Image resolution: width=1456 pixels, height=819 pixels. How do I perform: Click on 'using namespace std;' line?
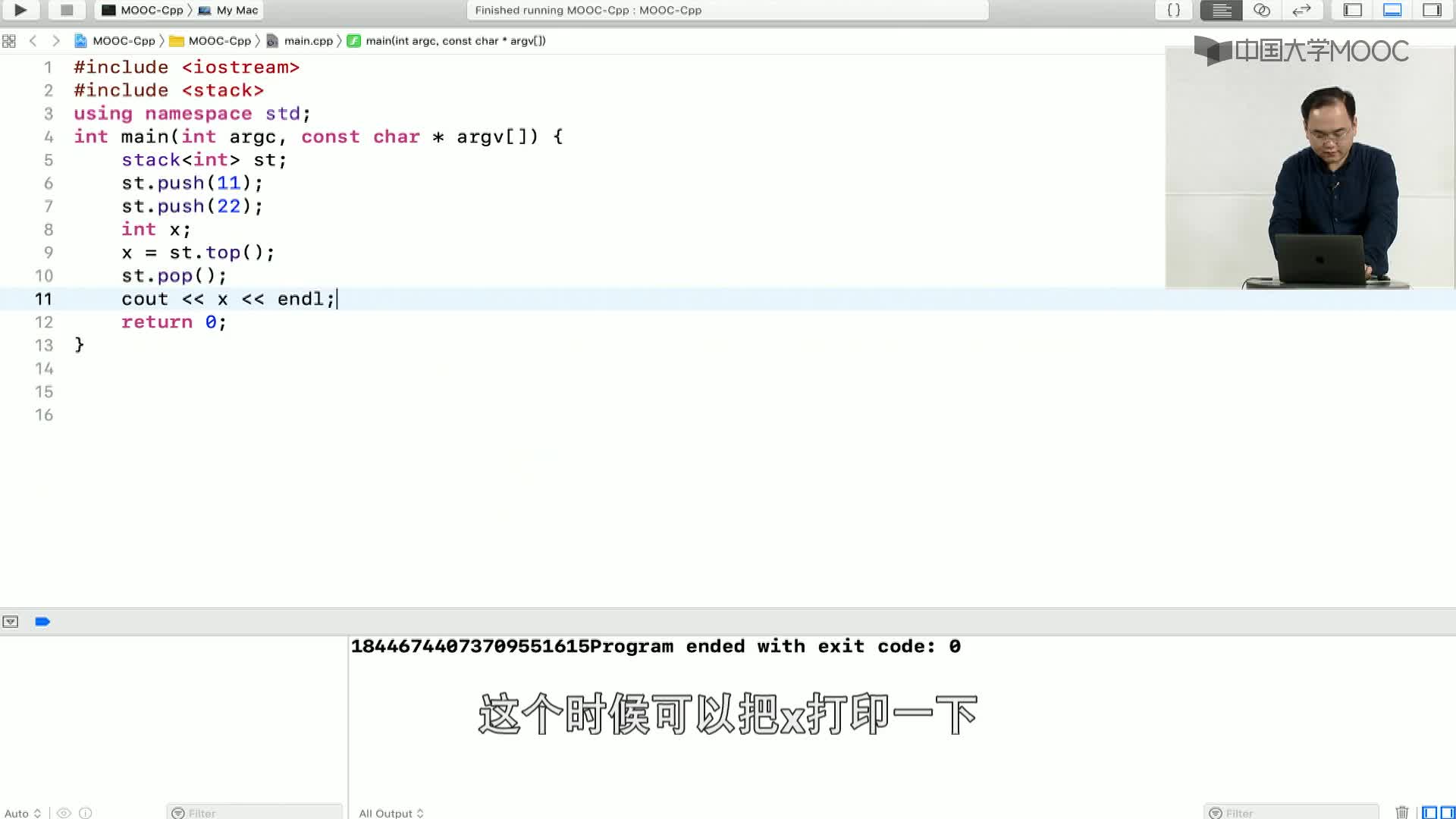coord(192,114)
